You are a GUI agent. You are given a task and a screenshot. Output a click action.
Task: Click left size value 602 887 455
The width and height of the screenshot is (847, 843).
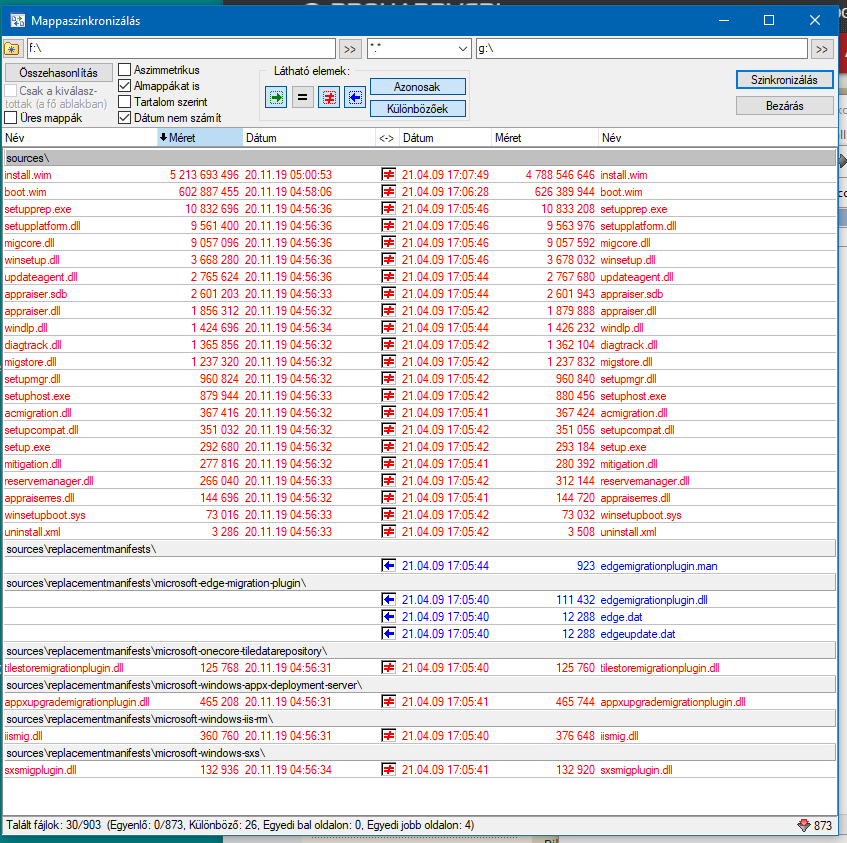click(x=209, y=192)
